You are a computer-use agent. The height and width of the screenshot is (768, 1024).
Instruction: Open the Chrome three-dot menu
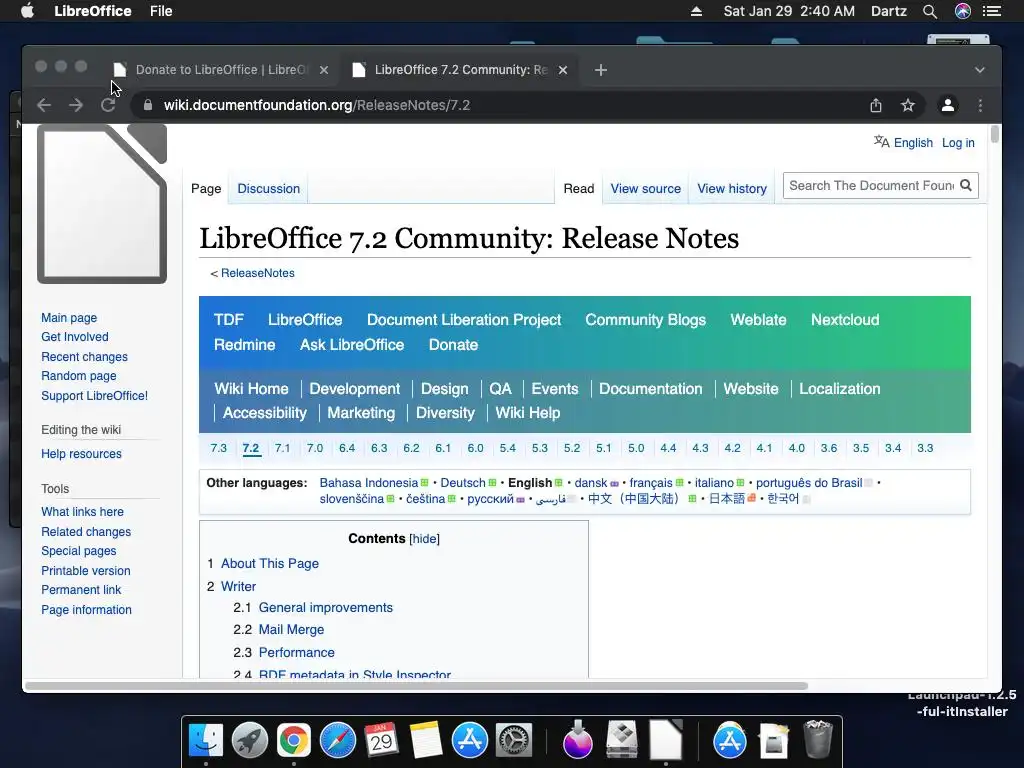pyautogui.click(x=980, y=105)
